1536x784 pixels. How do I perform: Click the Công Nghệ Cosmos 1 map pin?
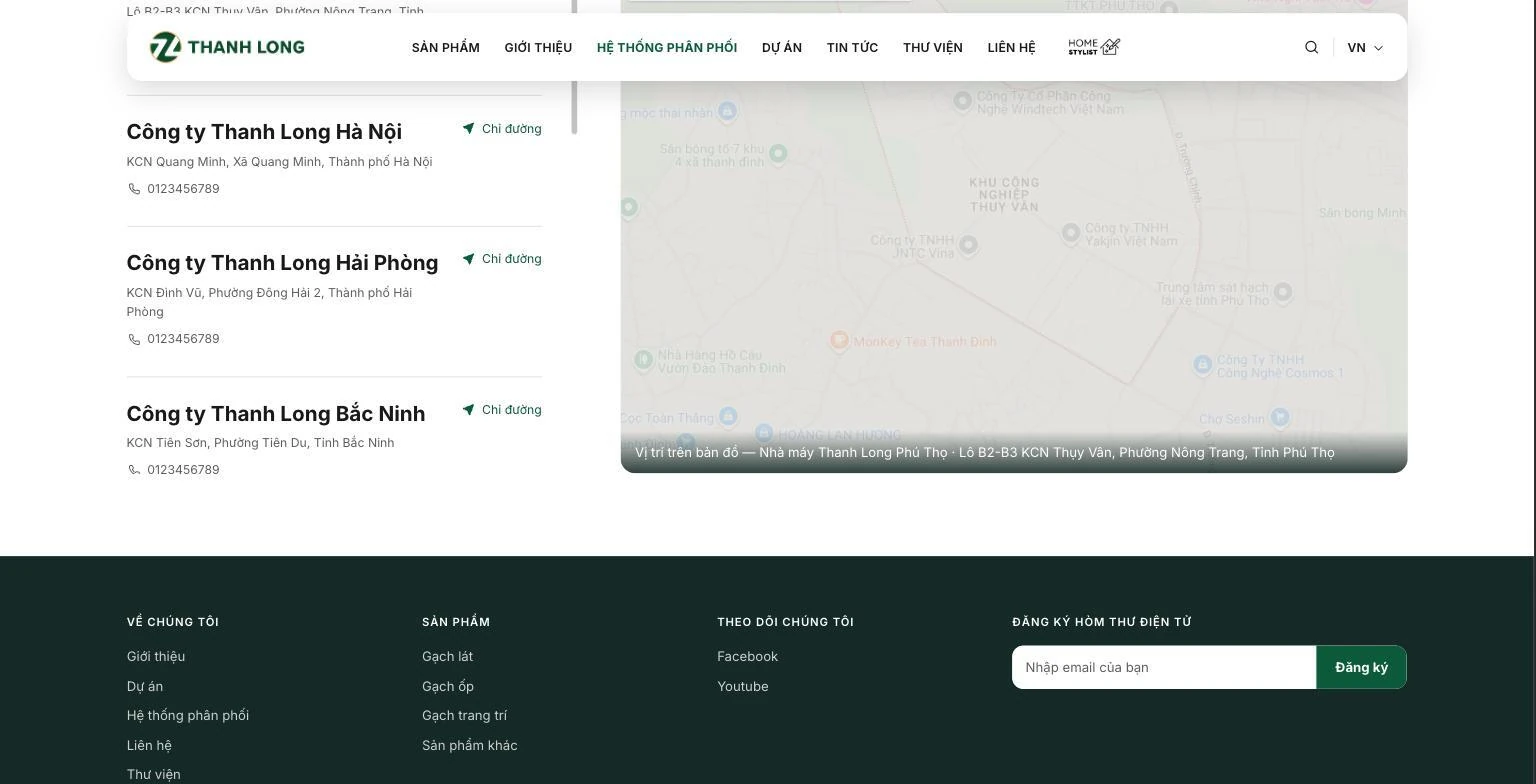[1203, 364]
